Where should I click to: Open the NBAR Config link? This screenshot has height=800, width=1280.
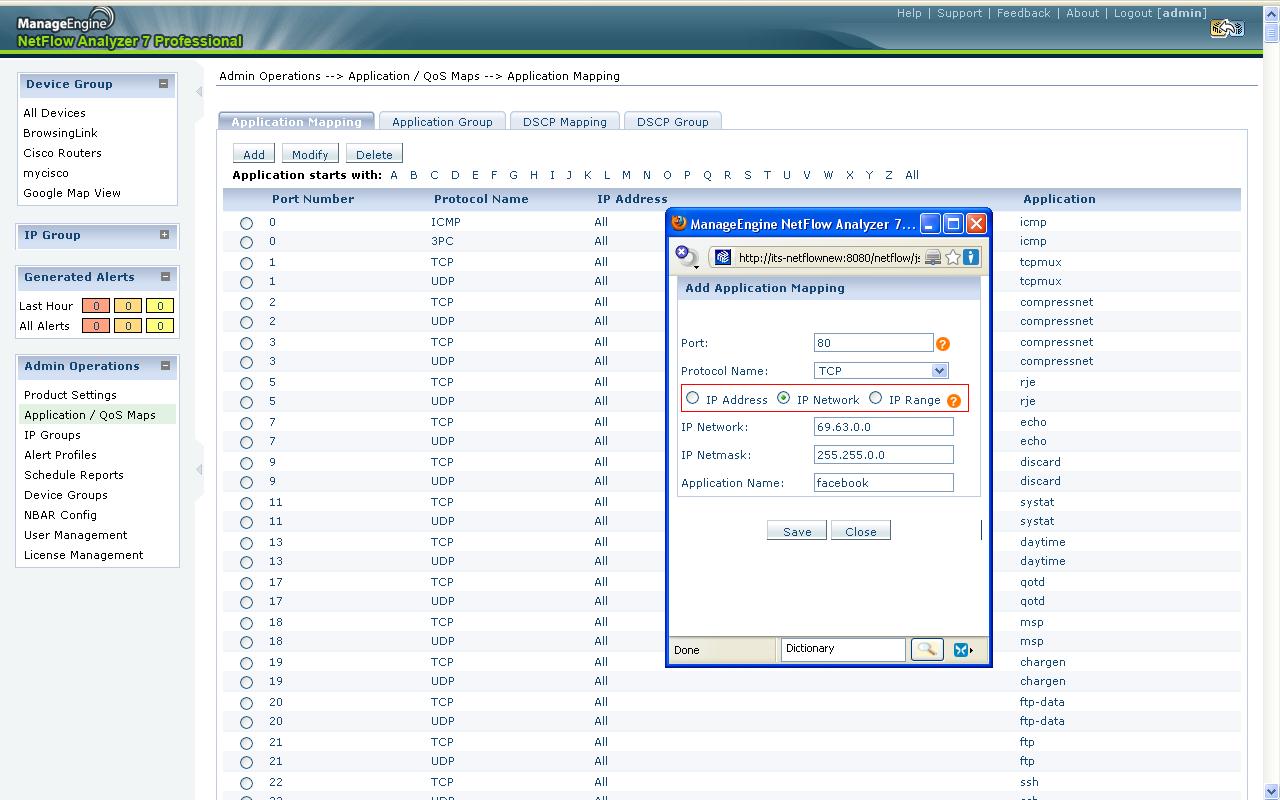(x=60, y=515)
